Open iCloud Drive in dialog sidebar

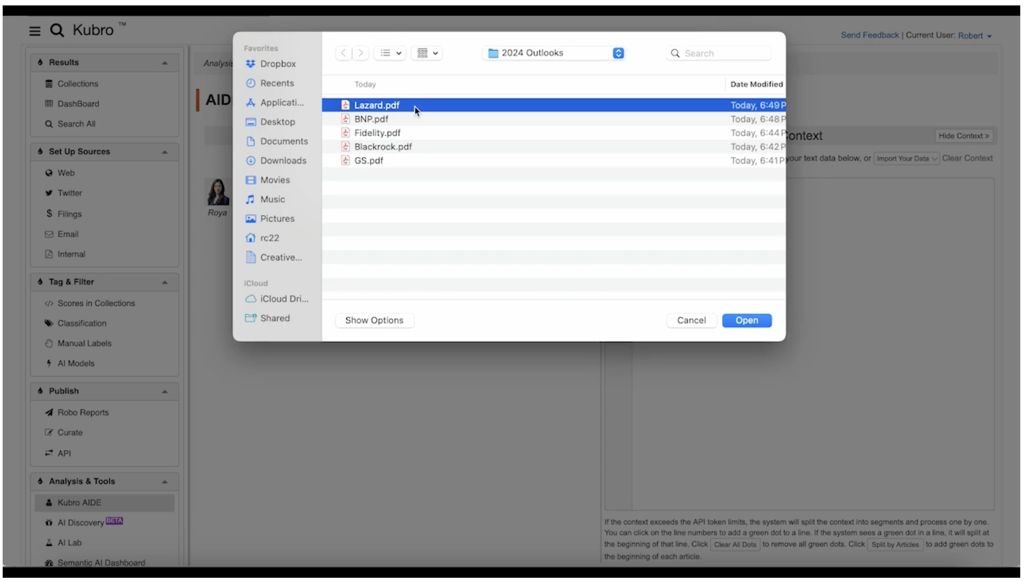pyautogui.click(x=276, y=299)
